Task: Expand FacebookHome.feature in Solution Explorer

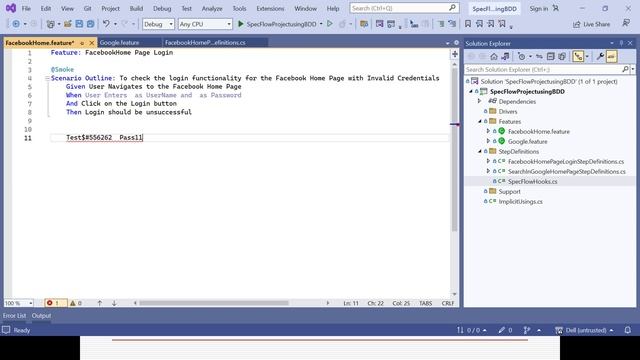Action: (488, 131)
